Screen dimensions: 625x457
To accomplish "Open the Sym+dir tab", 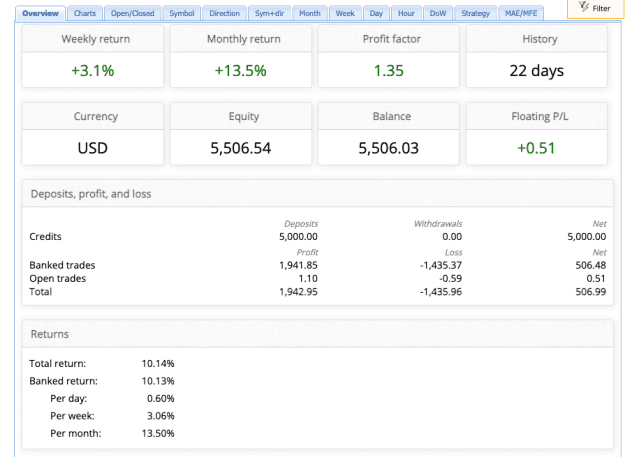I will [269, 14].
